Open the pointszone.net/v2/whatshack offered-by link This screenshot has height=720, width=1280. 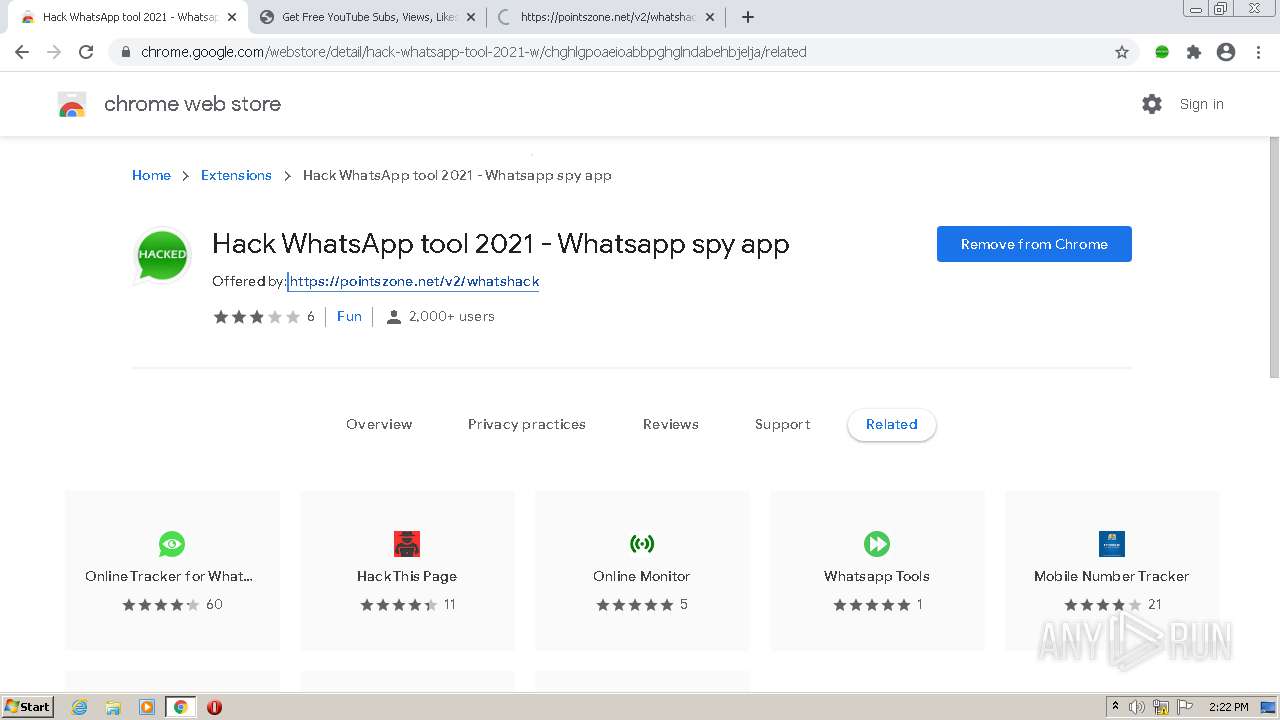(414, 281)
